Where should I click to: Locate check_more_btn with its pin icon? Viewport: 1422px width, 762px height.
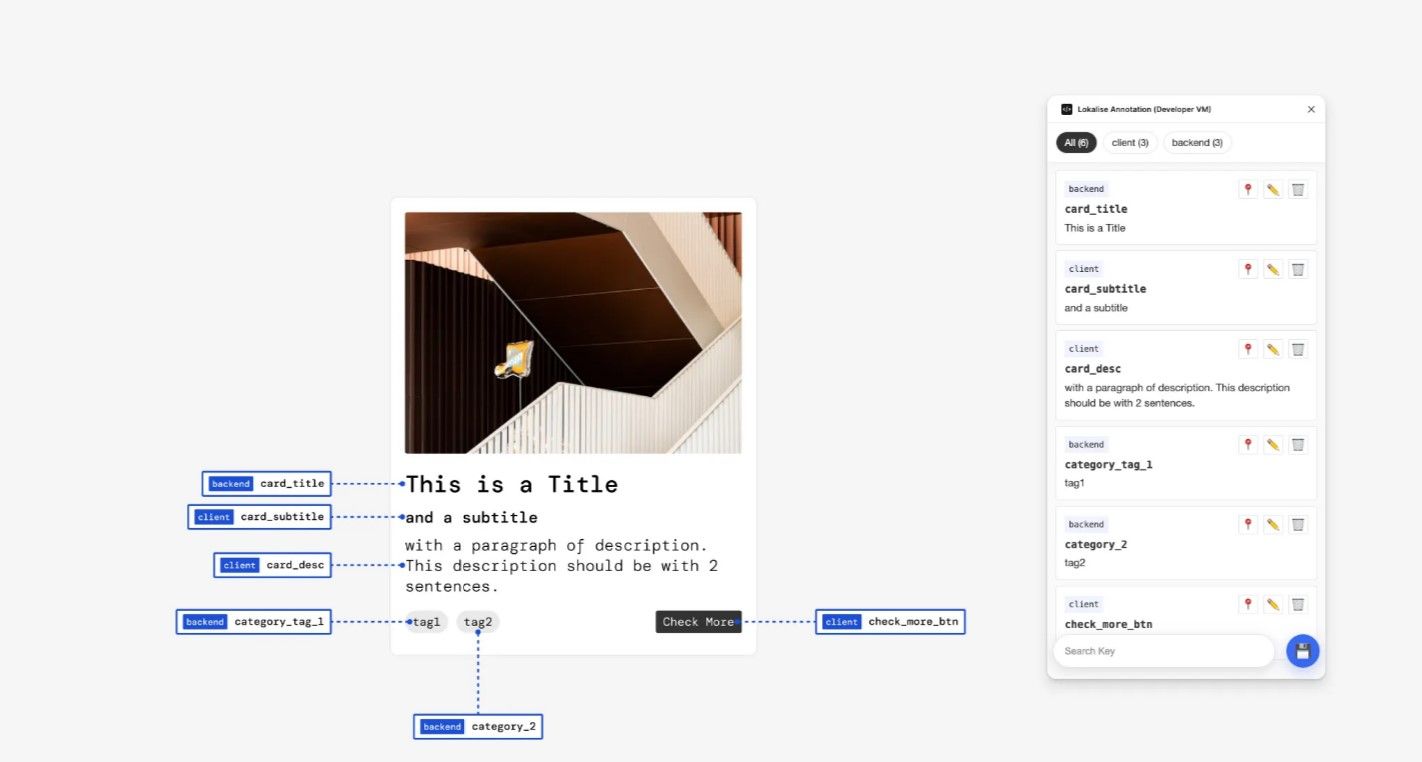[1248, 604]
